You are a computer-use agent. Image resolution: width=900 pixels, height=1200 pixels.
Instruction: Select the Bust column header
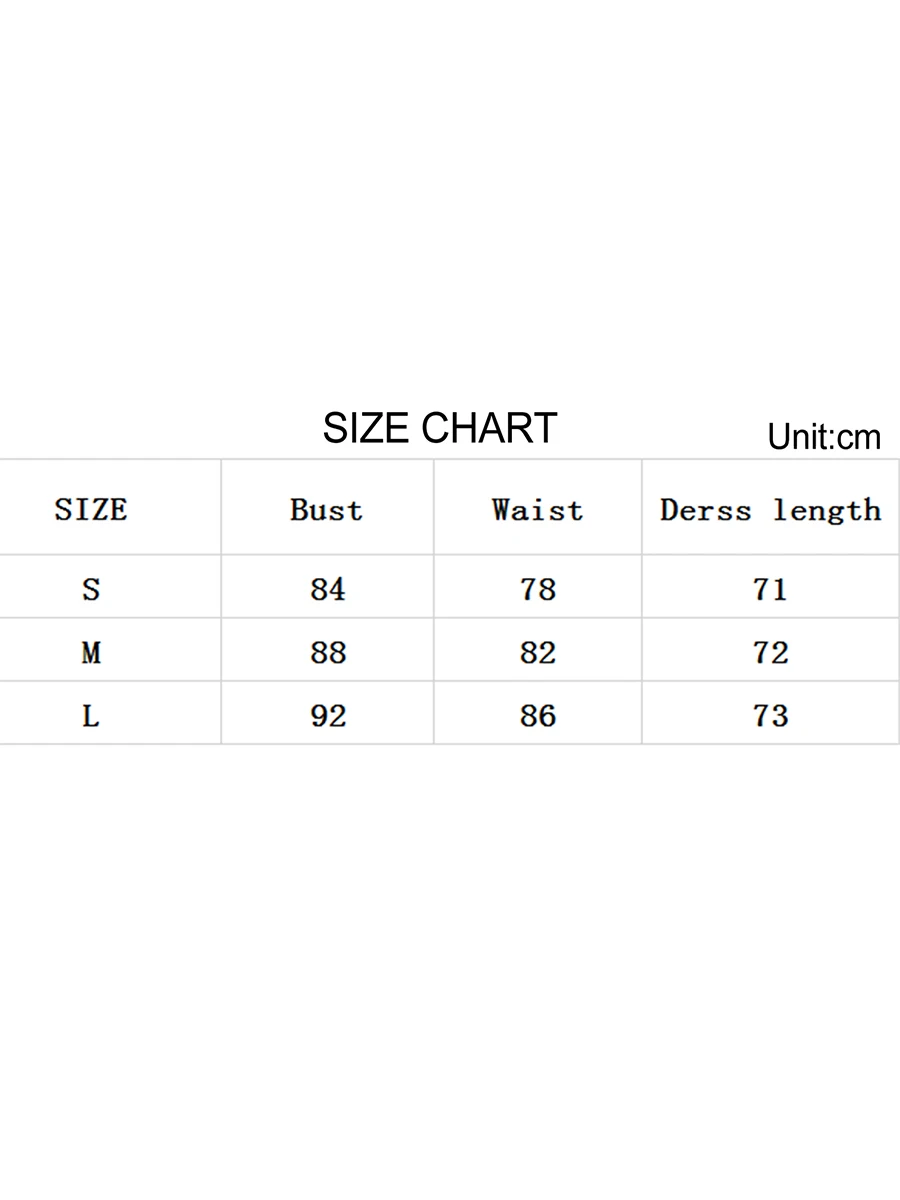[x=326, y=509]
